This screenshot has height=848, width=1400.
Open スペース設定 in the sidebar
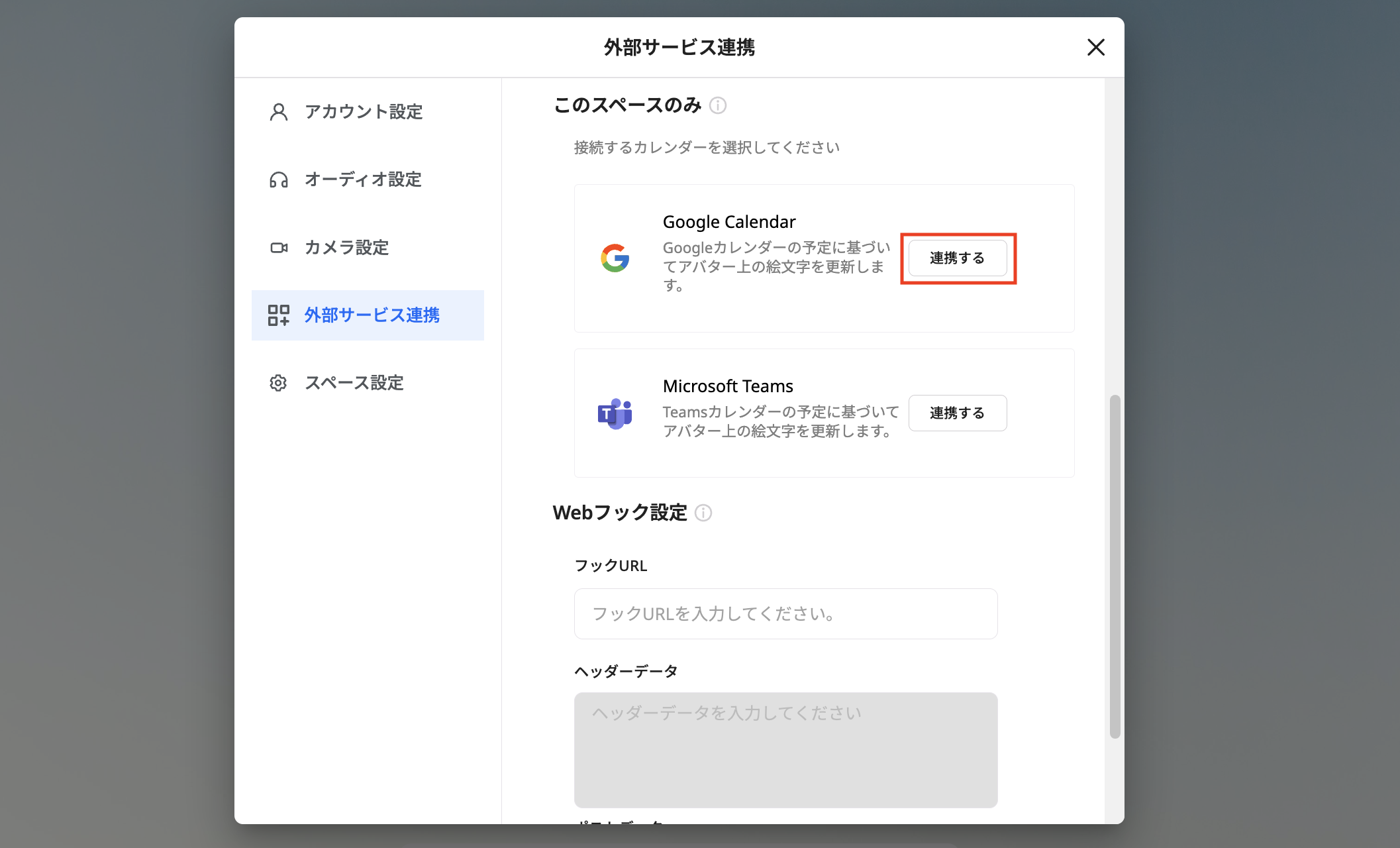pyautogui.click(x=368, y=383)
